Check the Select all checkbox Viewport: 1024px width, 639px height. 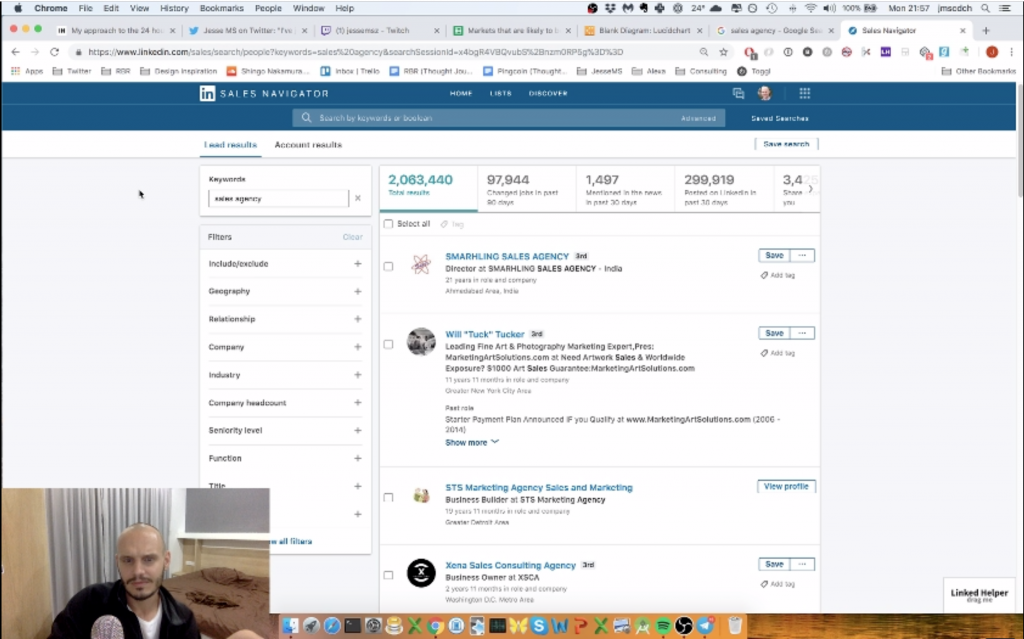click(x=389, y=224)
